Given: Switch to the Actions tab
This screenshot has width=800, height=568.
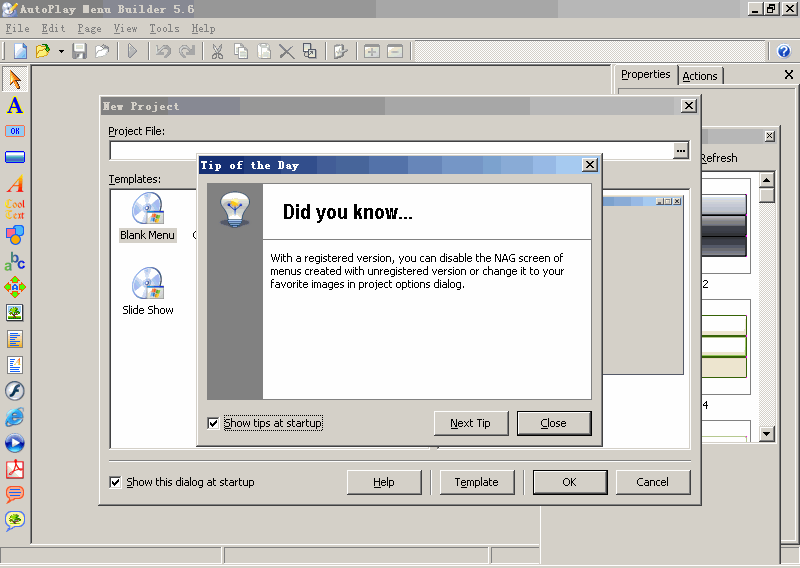Looking at the screenshot, I should (x=699, y=76).
